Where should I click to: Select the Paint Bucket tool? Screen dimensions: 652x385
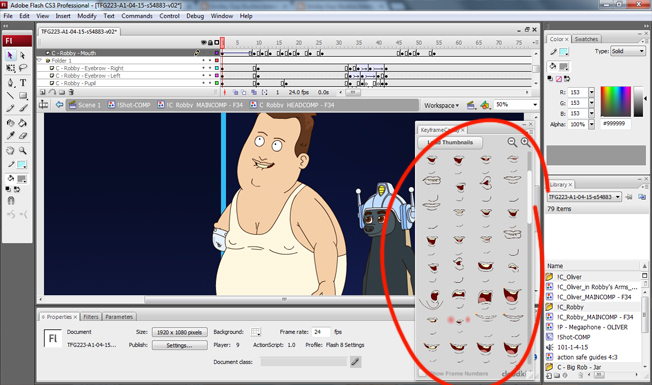point(23,123)
